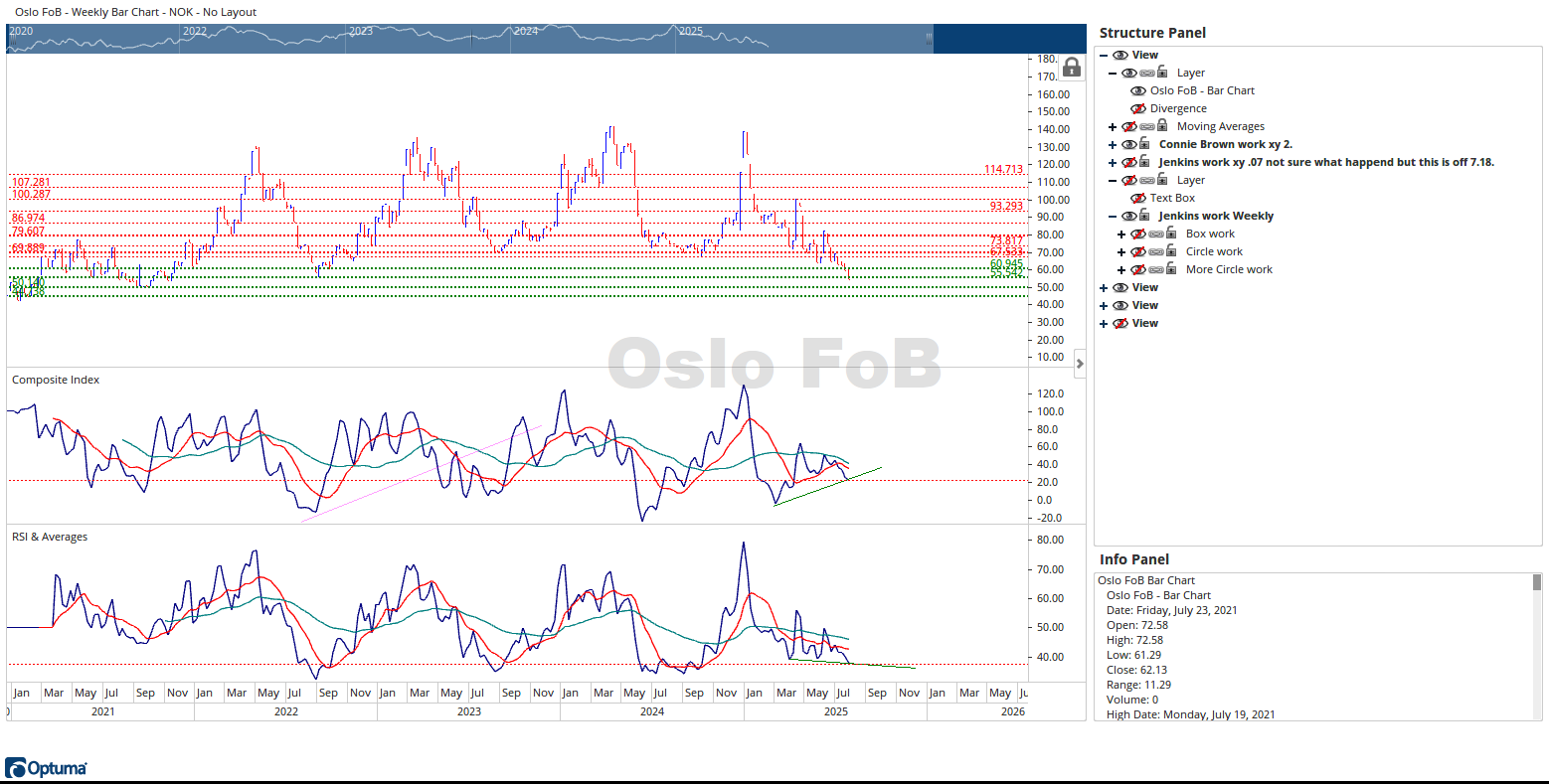Click the right handle of the timeline range slider
The image size is (1549, 784).
pyautogui.click(x=929, y=39)
